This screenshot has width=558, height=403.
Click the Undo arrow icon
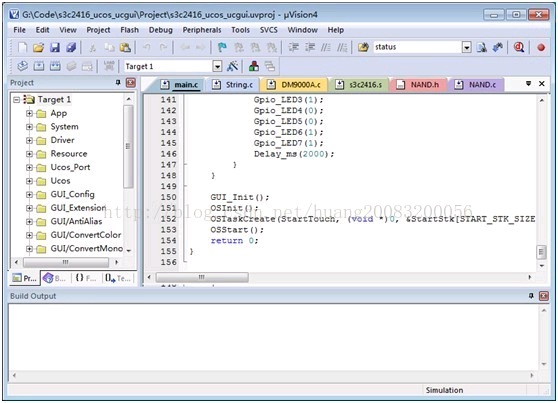tap(147, 47)
